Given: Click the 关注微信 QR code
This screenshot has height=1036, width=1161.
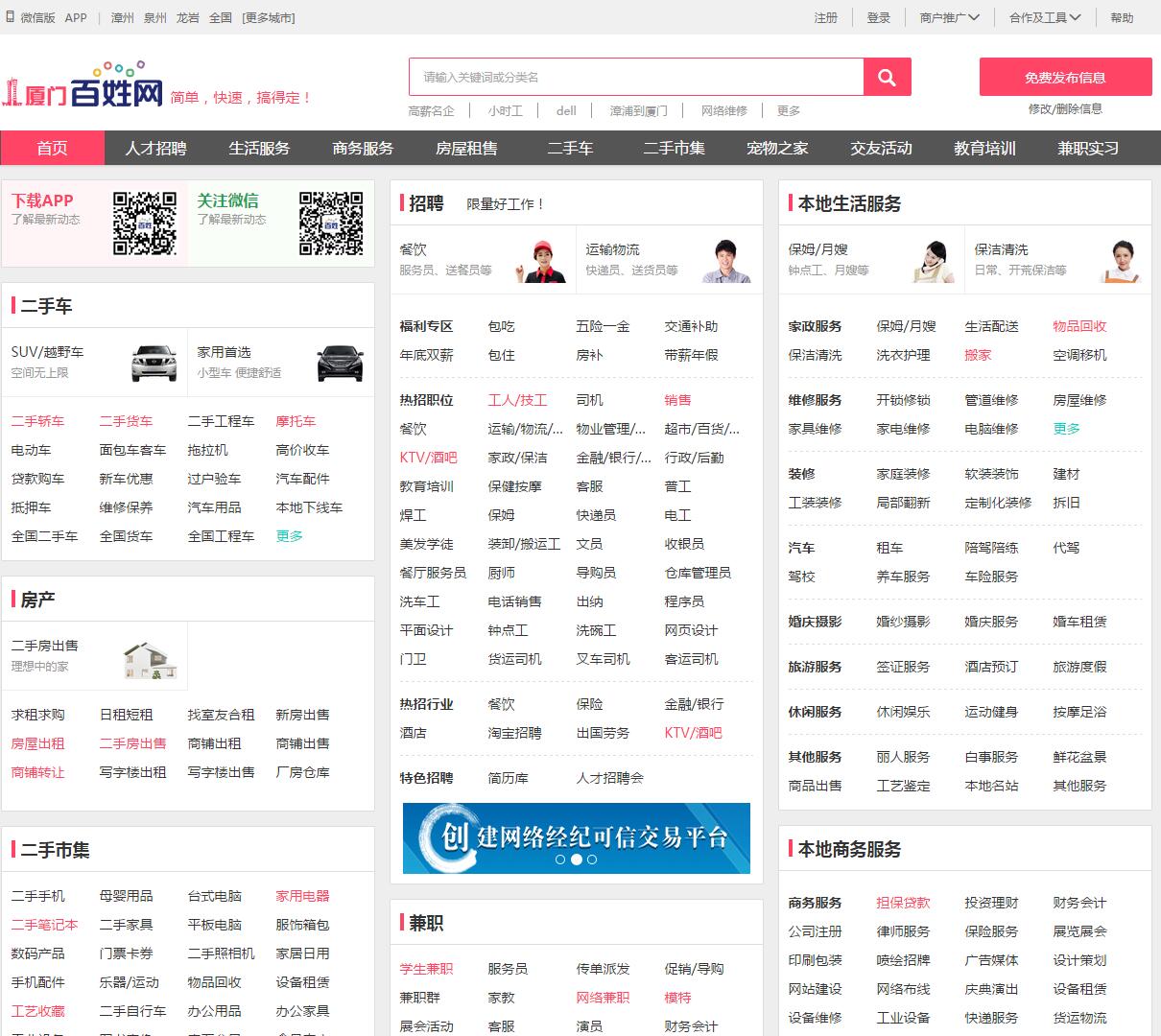Looking at the screenshot, I should [x=331, y=224].
